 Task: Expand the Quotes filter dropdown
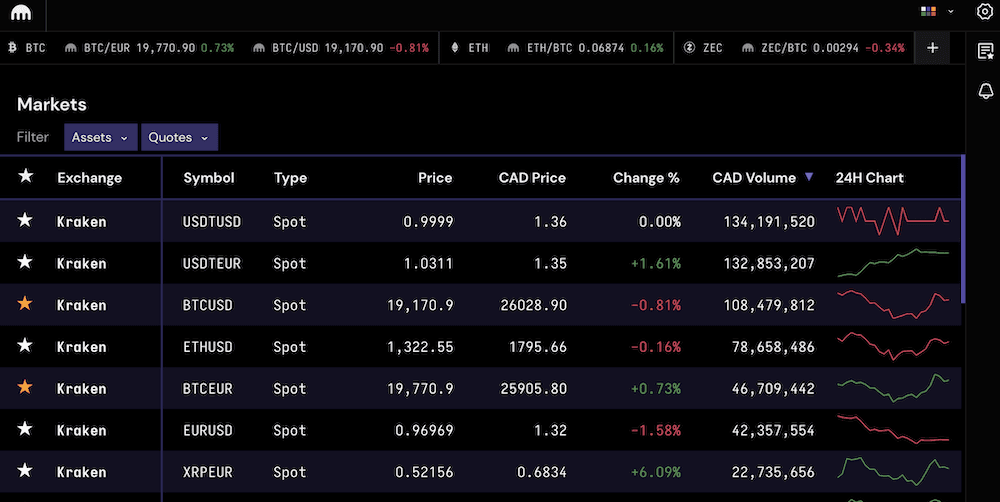click(x=179, y=137)
